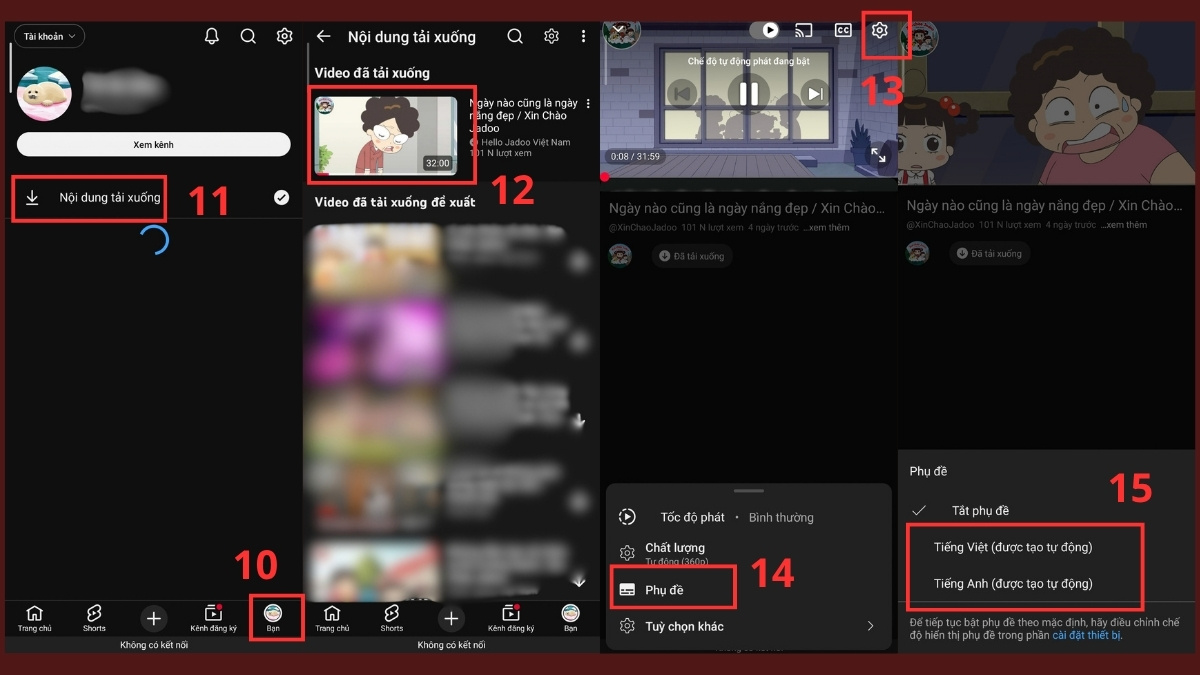Toggle the autoplay switch in video player
This screenshot has height=675, width=1200.
click(x=766, y=31)
